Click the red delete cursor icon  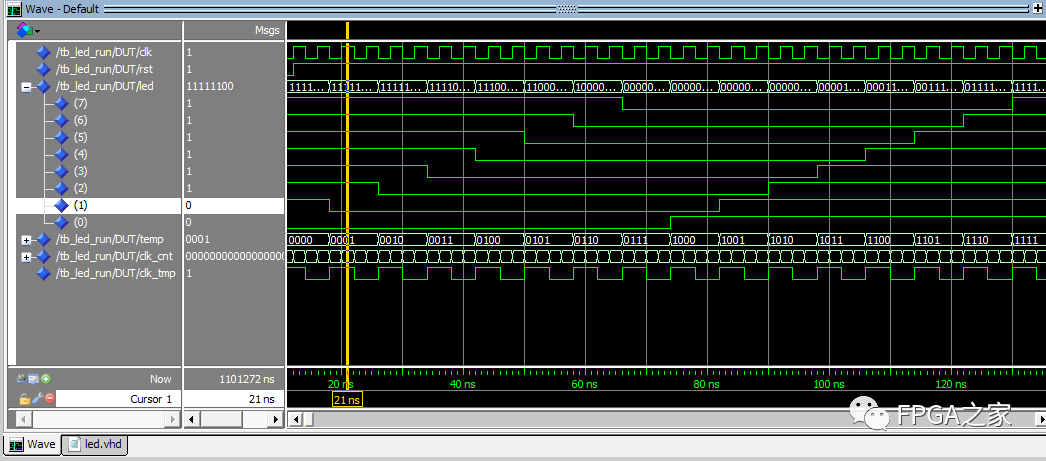click(50, 398)
